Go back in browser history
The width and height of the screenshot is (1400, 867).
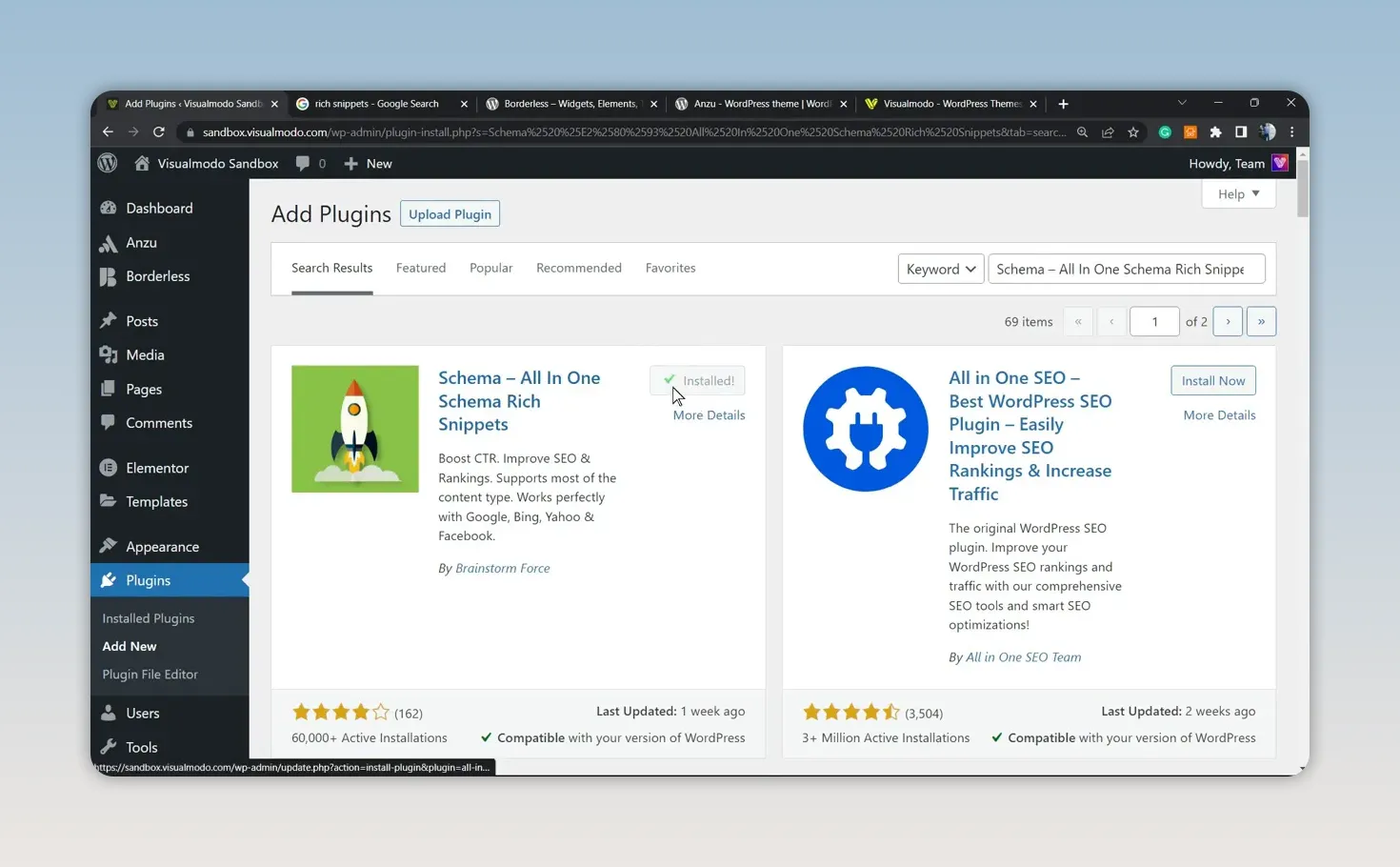tap(108, 131)
